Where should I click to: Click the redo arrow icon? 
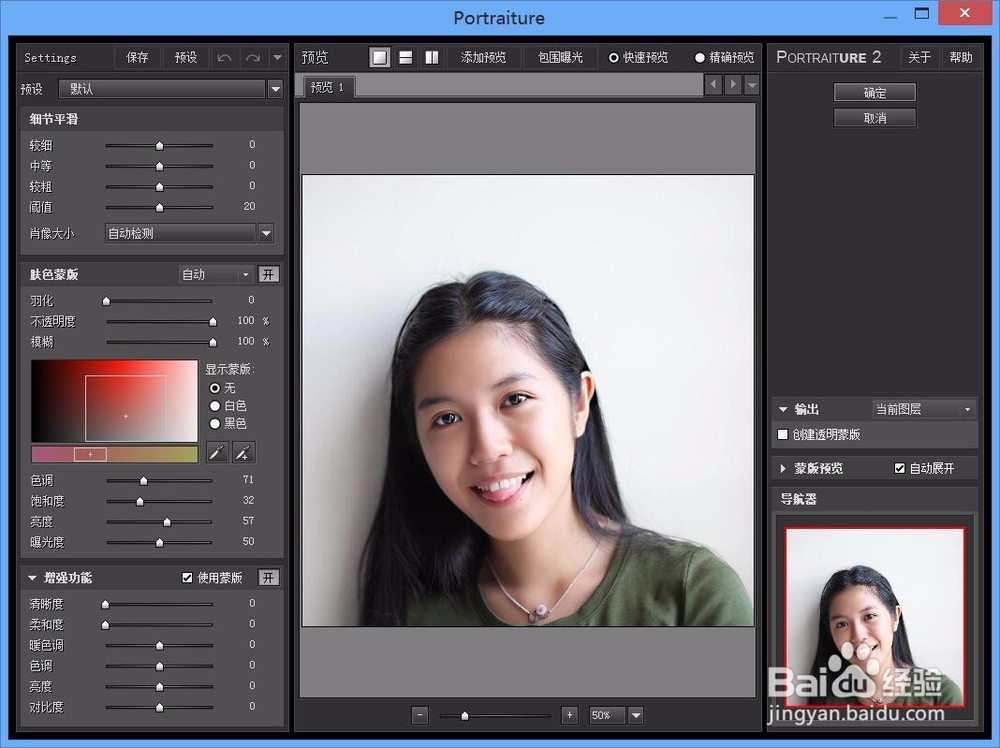pyautogui.click(x=252, y=57)
